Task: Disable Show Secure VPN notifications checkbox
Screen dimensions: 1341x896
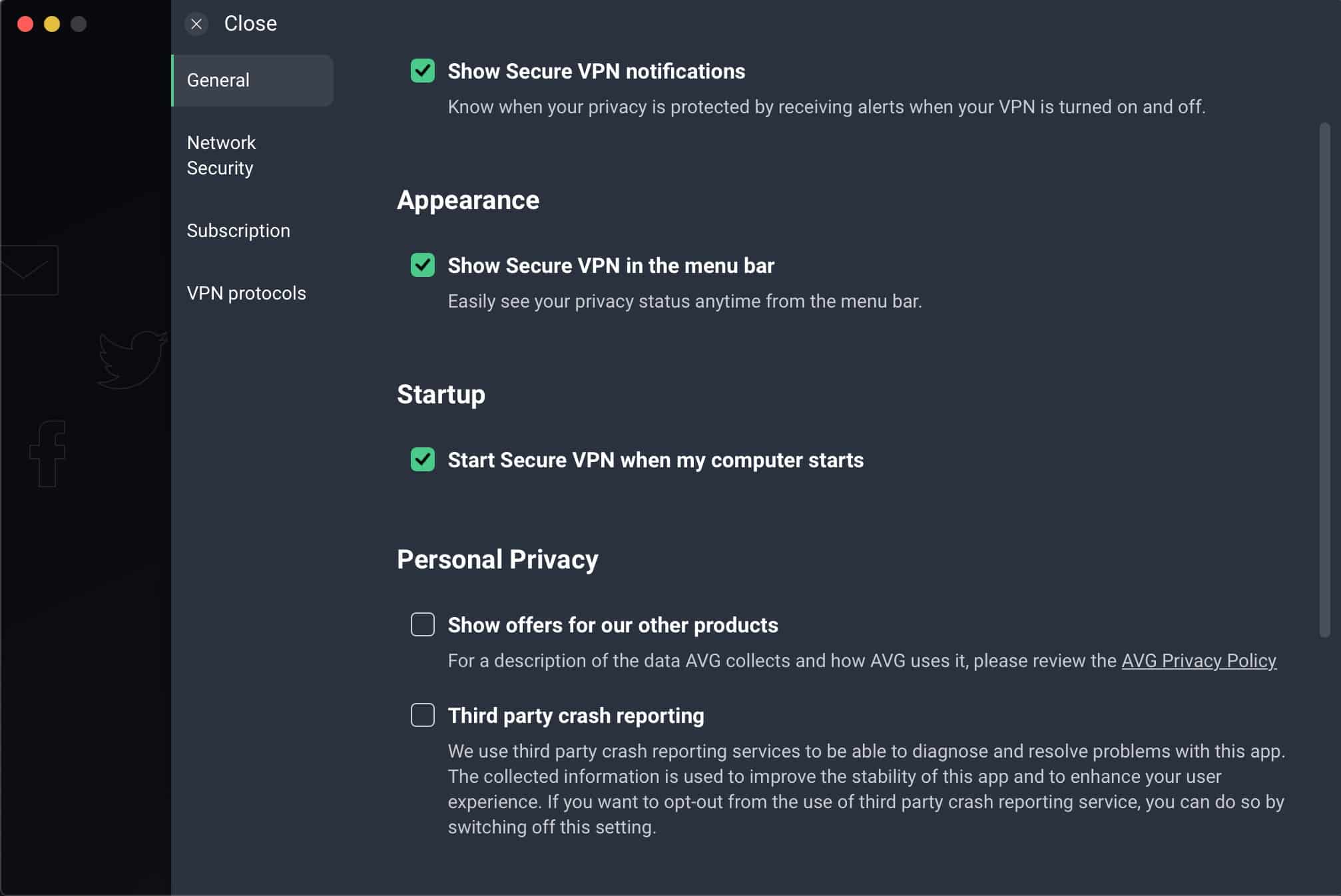Action: (423, 71)
